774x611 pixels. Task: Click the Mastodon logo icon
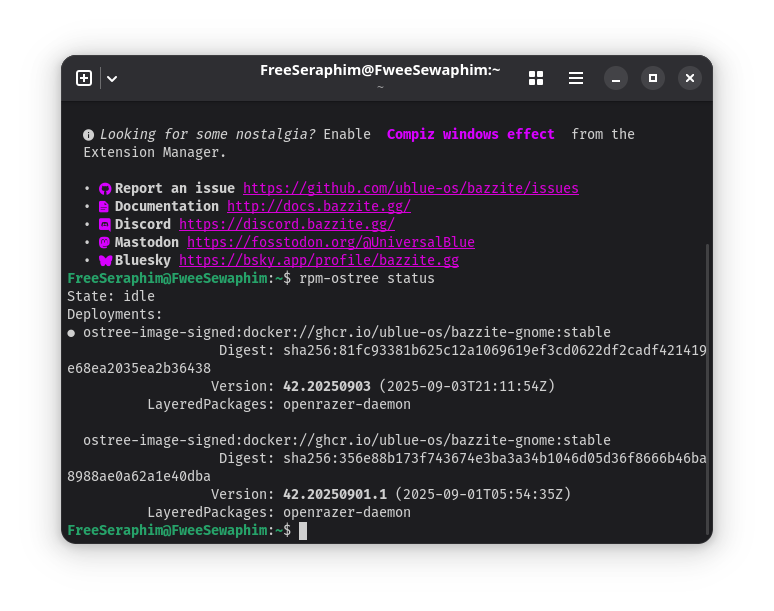pos(104,242)
